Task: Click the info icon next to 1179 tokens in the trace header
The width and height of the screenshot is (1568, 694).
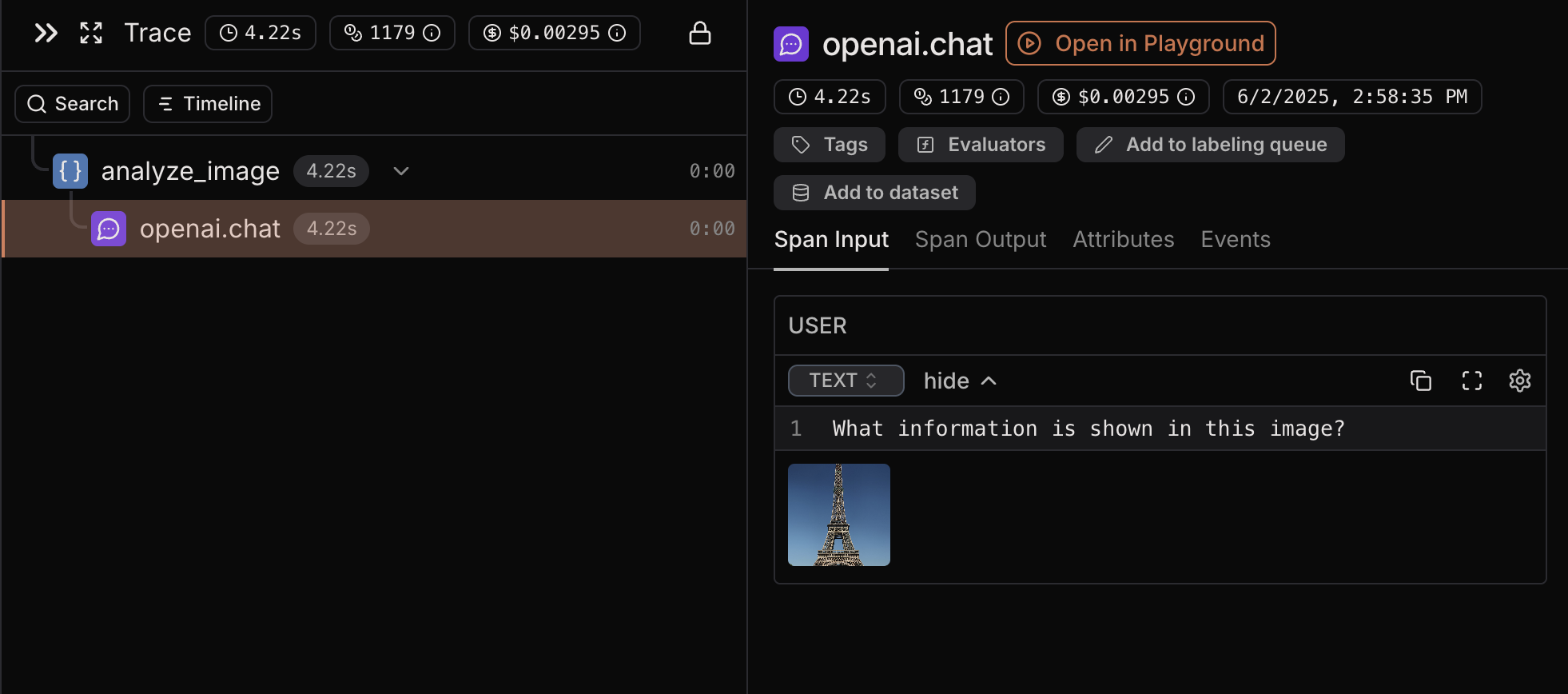Action: point(432,33)
